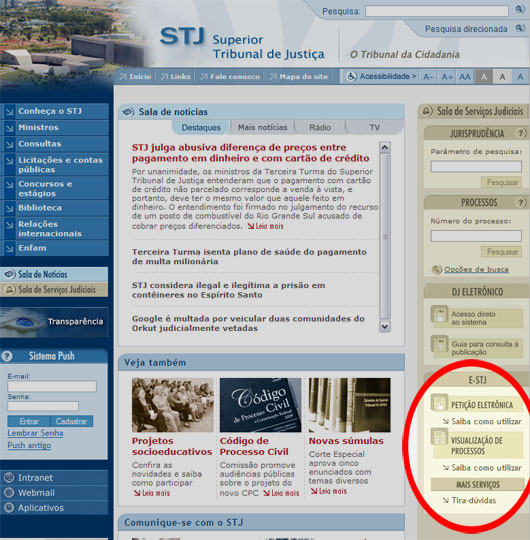Click the Opções de busca link
Viewport: 530px width, 540px height.
tap(476, 269)
